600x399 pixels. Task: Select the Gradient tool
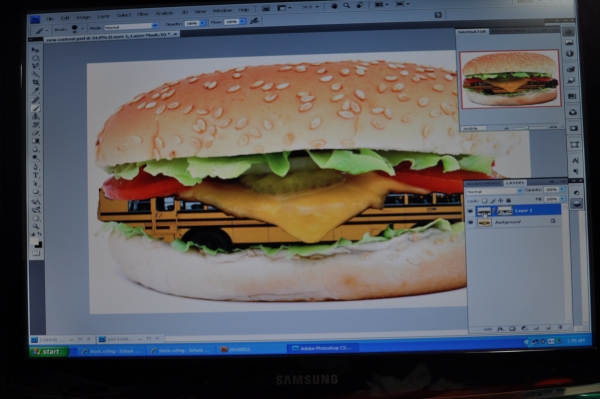(x=35, y=141)
